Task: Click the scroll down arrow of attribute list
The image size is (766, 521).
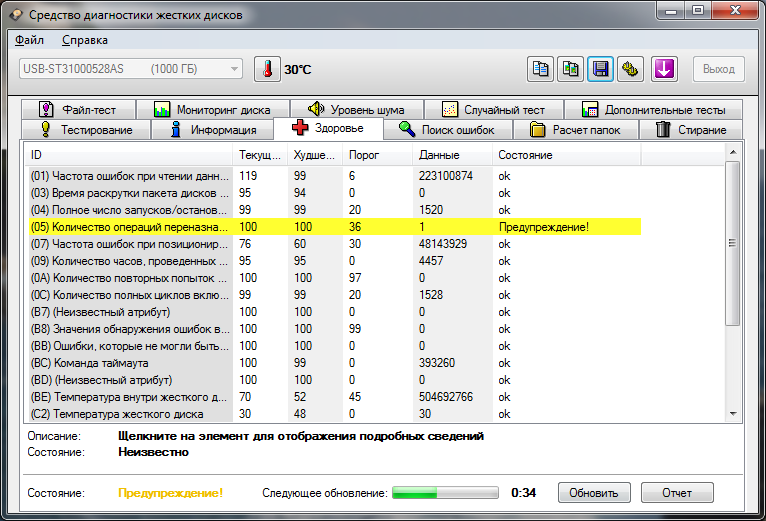Action: (x=733, y=412)
